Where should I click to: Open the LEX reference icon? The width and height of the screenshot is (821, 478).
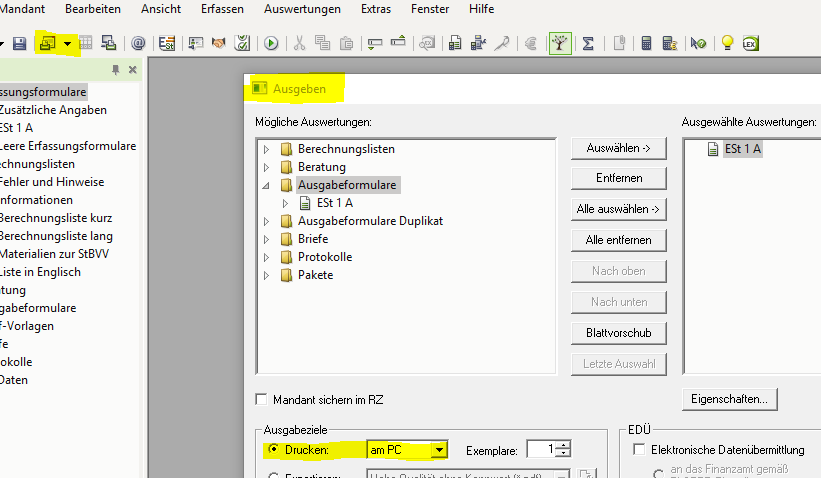pyautogui.click(x=750, y=43)
